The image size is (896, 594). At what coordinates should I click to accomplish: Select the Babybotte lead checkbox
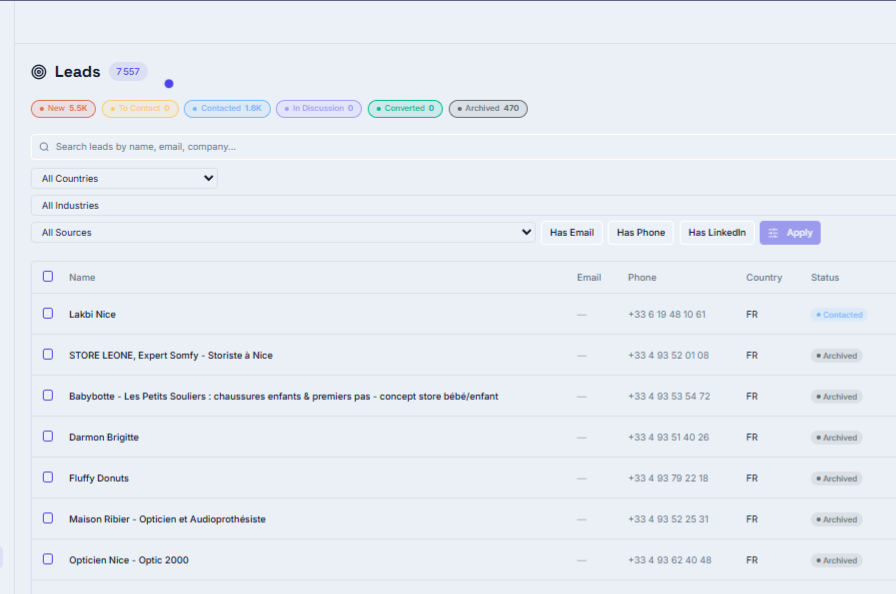(x=48, y=395)
